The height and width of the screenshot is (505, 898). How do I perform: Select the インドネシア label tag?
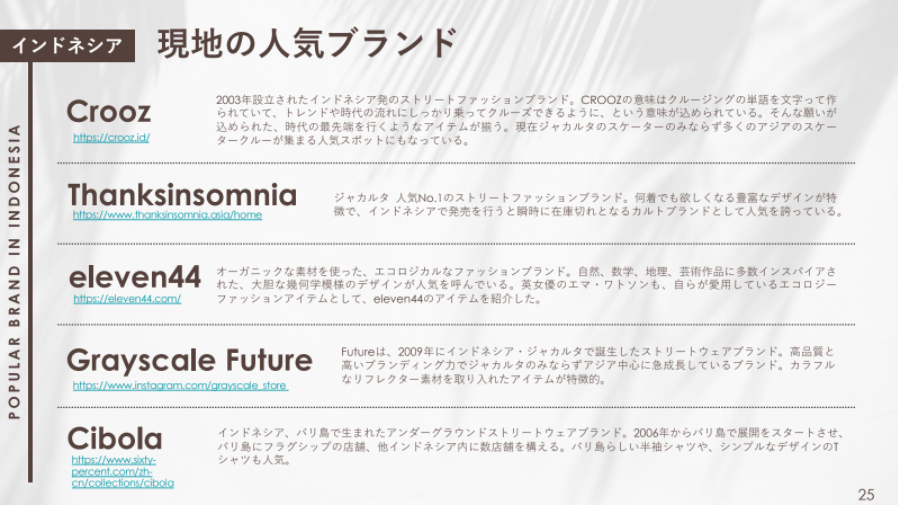[x=68, y=46]
